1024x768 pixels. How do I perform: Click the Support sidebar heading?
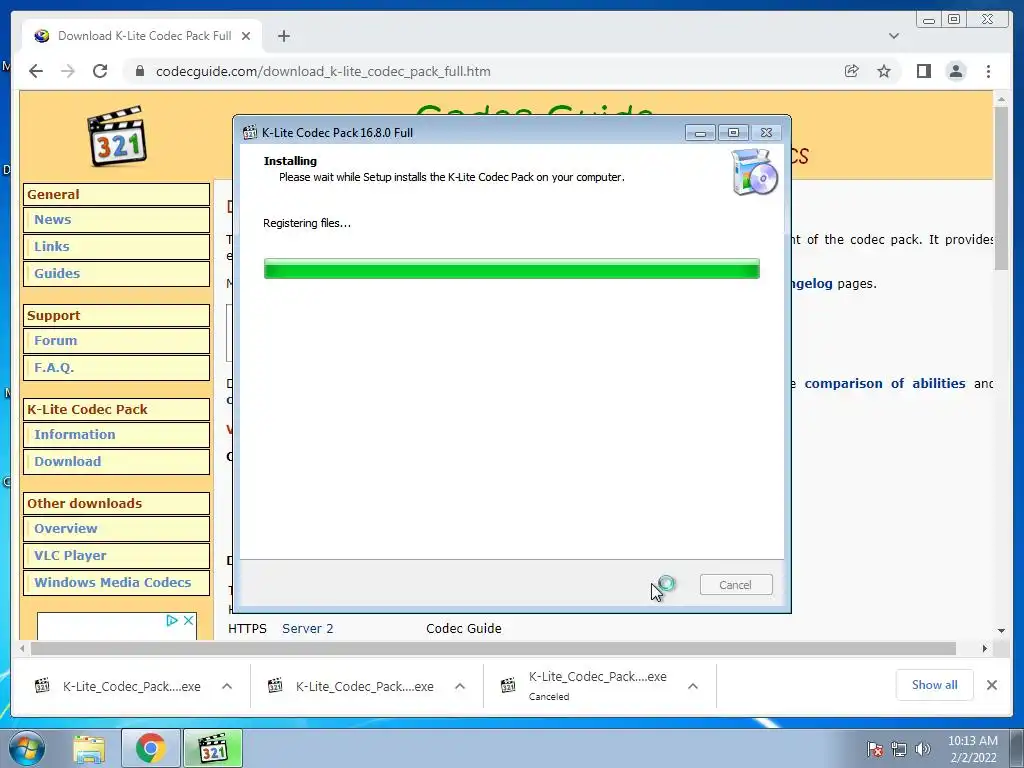click(x=116, y=315)
